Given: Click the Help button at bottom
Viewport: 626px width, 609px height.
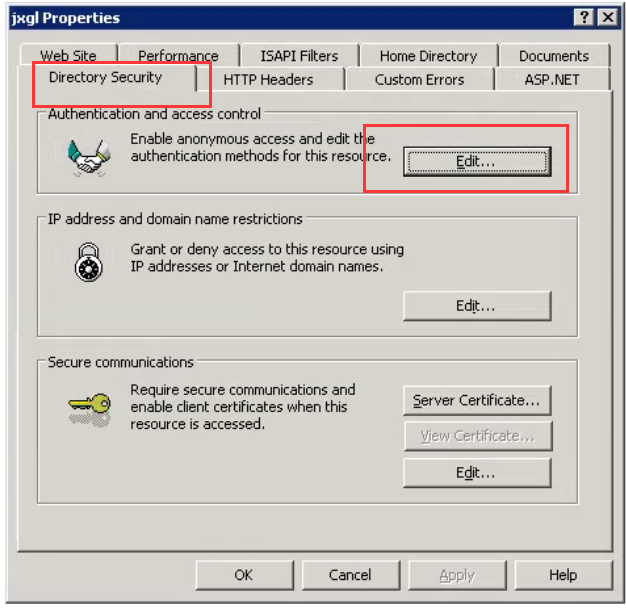Looking at the screenshot, I should [x=562, y=575].
